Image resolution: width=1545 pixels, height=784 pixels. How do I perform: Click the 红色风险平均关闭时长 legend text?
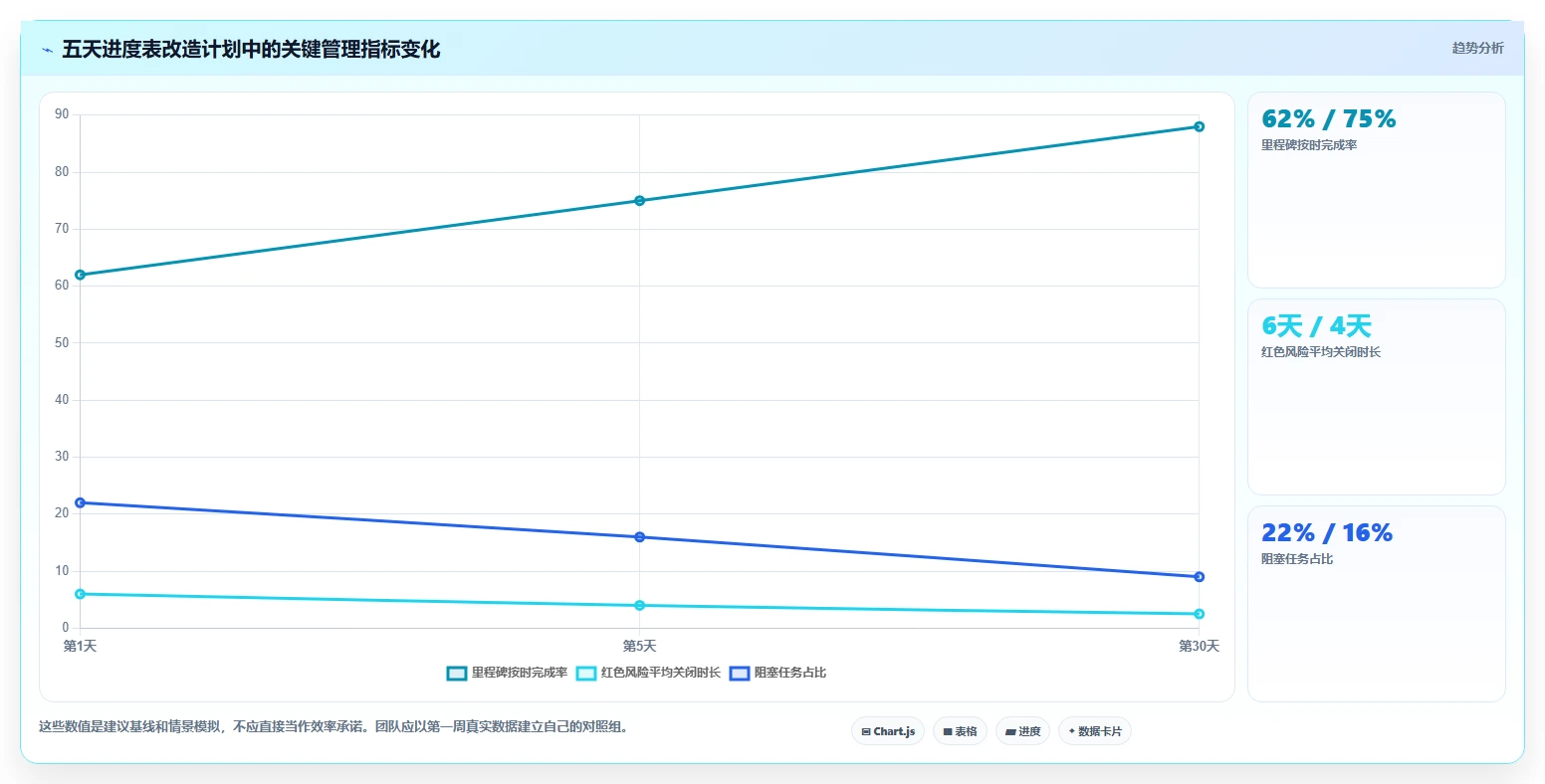(661, 674)
